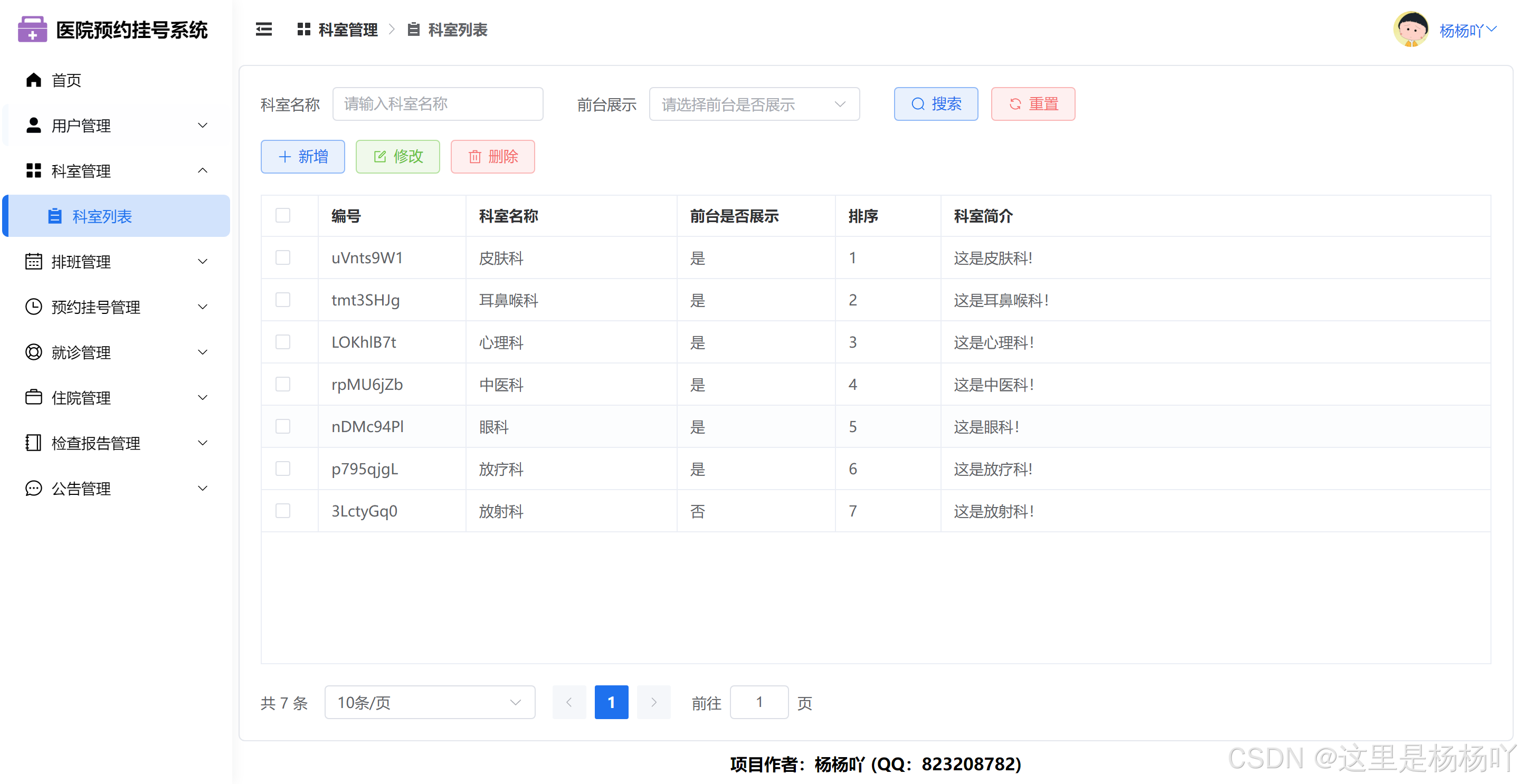Viewport: 1520px width, 784px height.
Task: Click the sidebar collapse hamburger icon
Action: tap(264, 30)
